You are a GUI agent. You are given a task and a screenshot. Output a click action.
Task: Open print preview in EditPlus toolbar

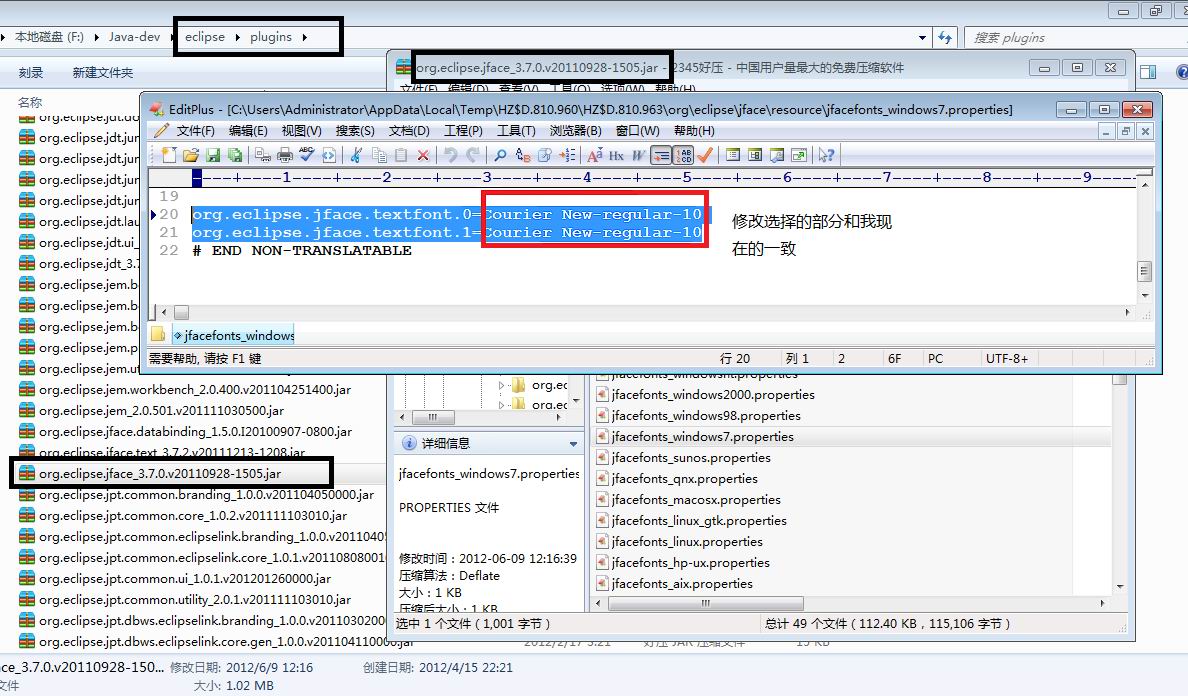tap(264, 155)
